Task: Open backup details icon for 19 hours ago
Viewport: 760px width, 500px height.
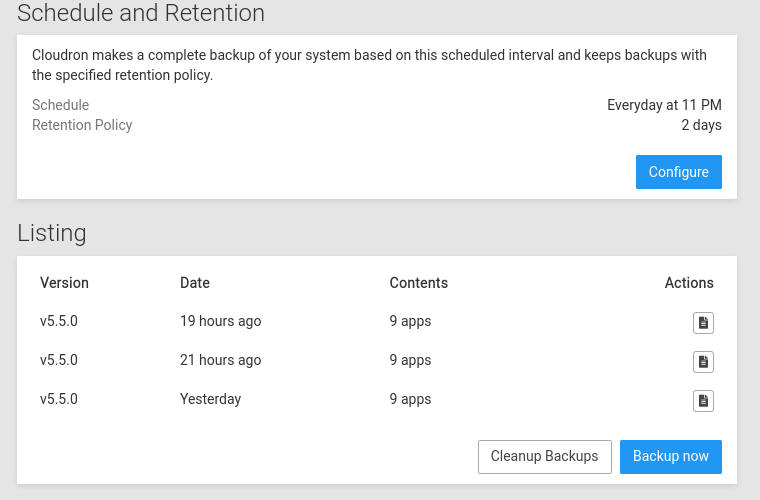Action: tap(703, 323)
